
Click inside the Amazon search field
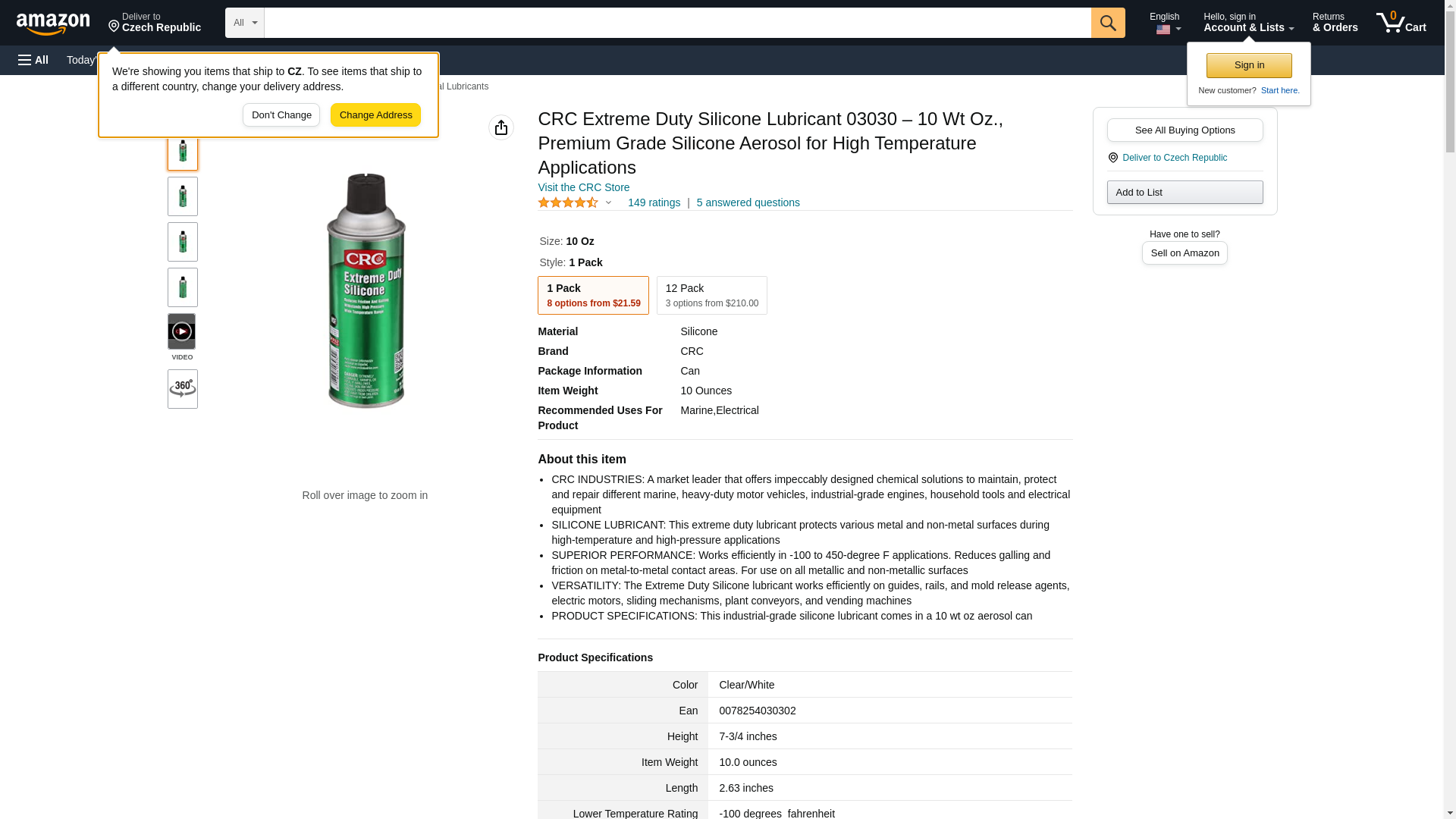pos(677,23)
